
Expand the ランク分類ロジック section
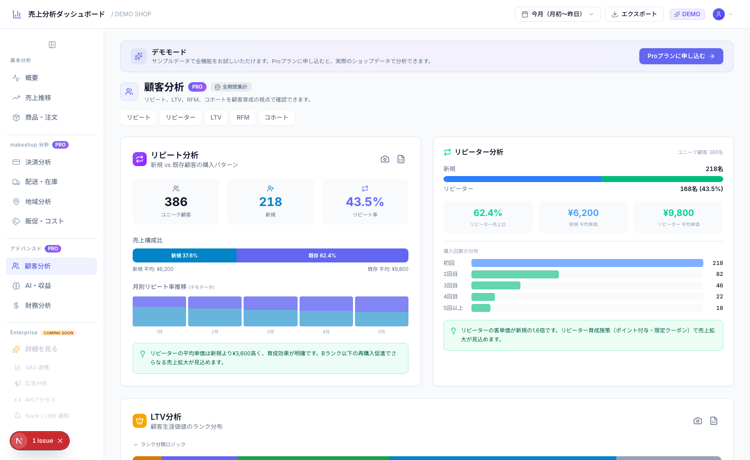(159, 444)
